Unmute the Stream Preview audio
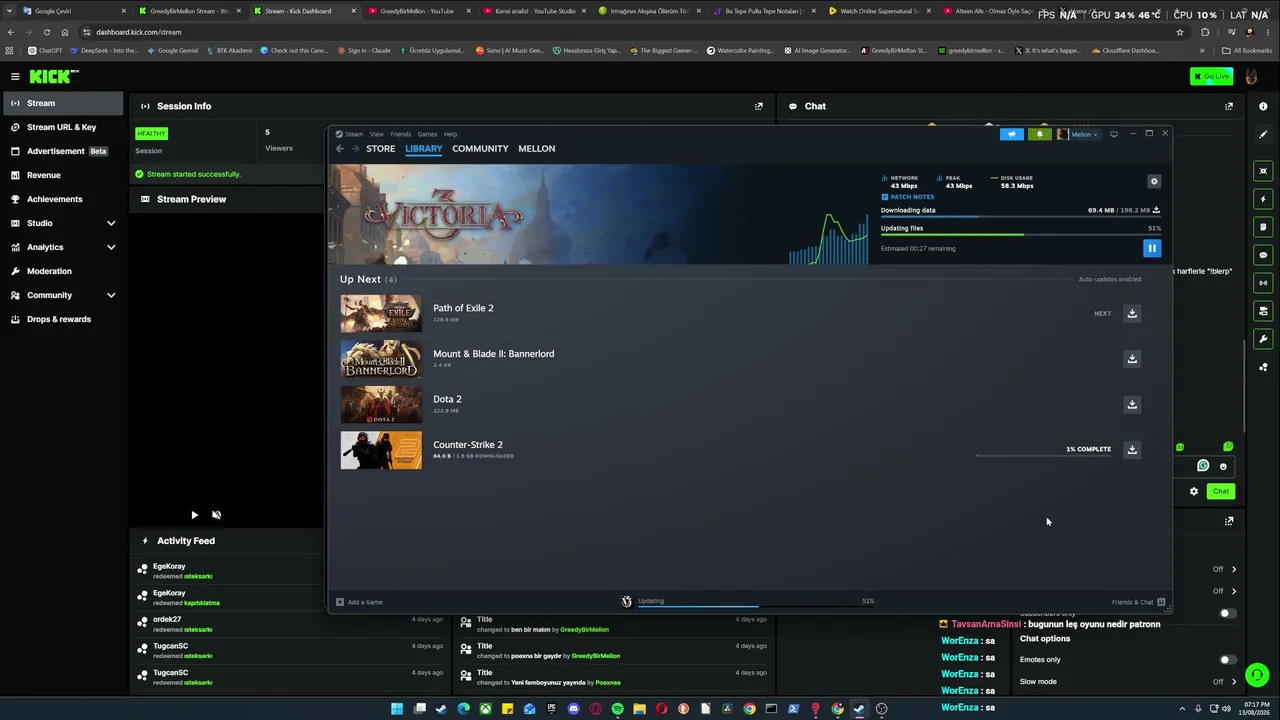 tap(216, 515)
